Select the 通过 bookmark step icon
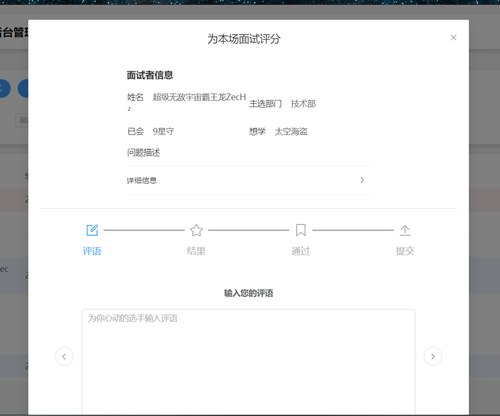 click(x=301, y=230)
